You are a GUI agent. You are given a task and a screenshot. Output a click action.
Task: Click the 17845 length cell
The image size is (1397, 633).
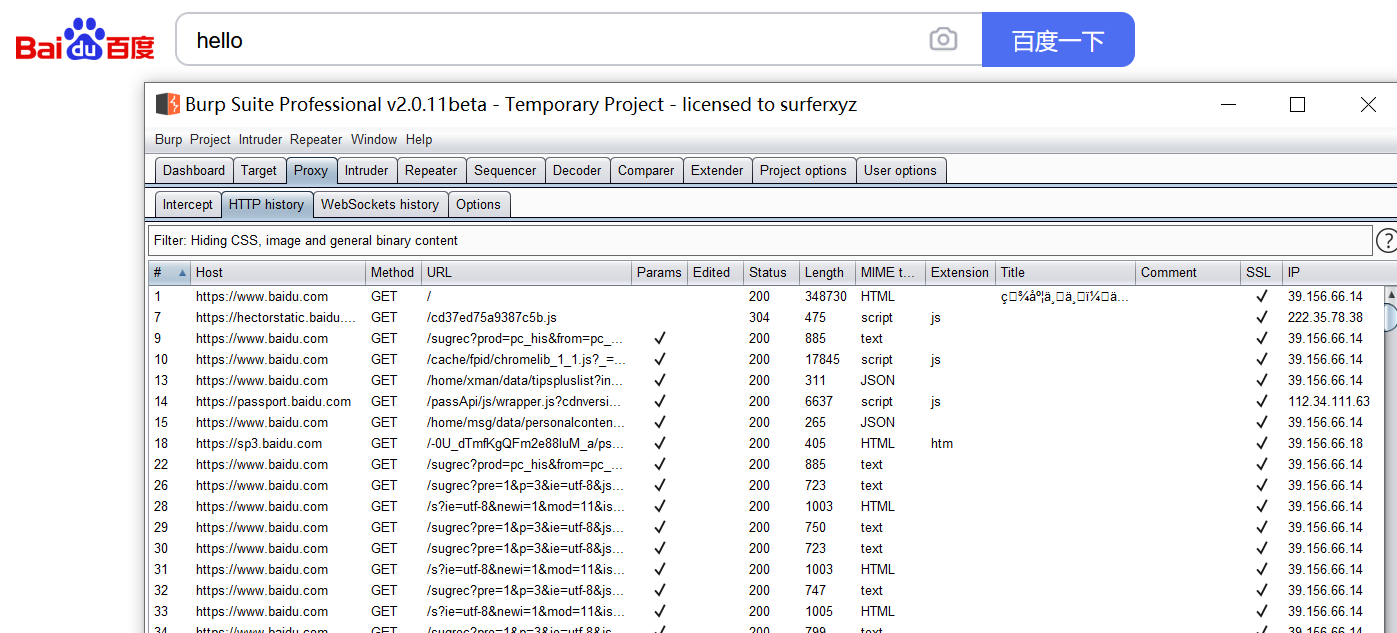[x=826, y=359]
